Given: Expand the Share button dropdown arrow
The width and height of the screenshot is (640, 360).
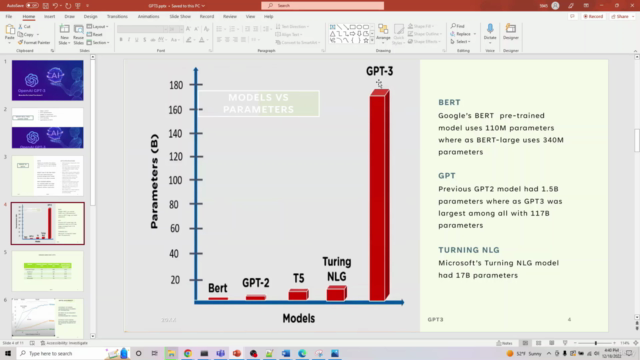Looking at the screenshot, I should pyautogui.click(x=633, y=16).
